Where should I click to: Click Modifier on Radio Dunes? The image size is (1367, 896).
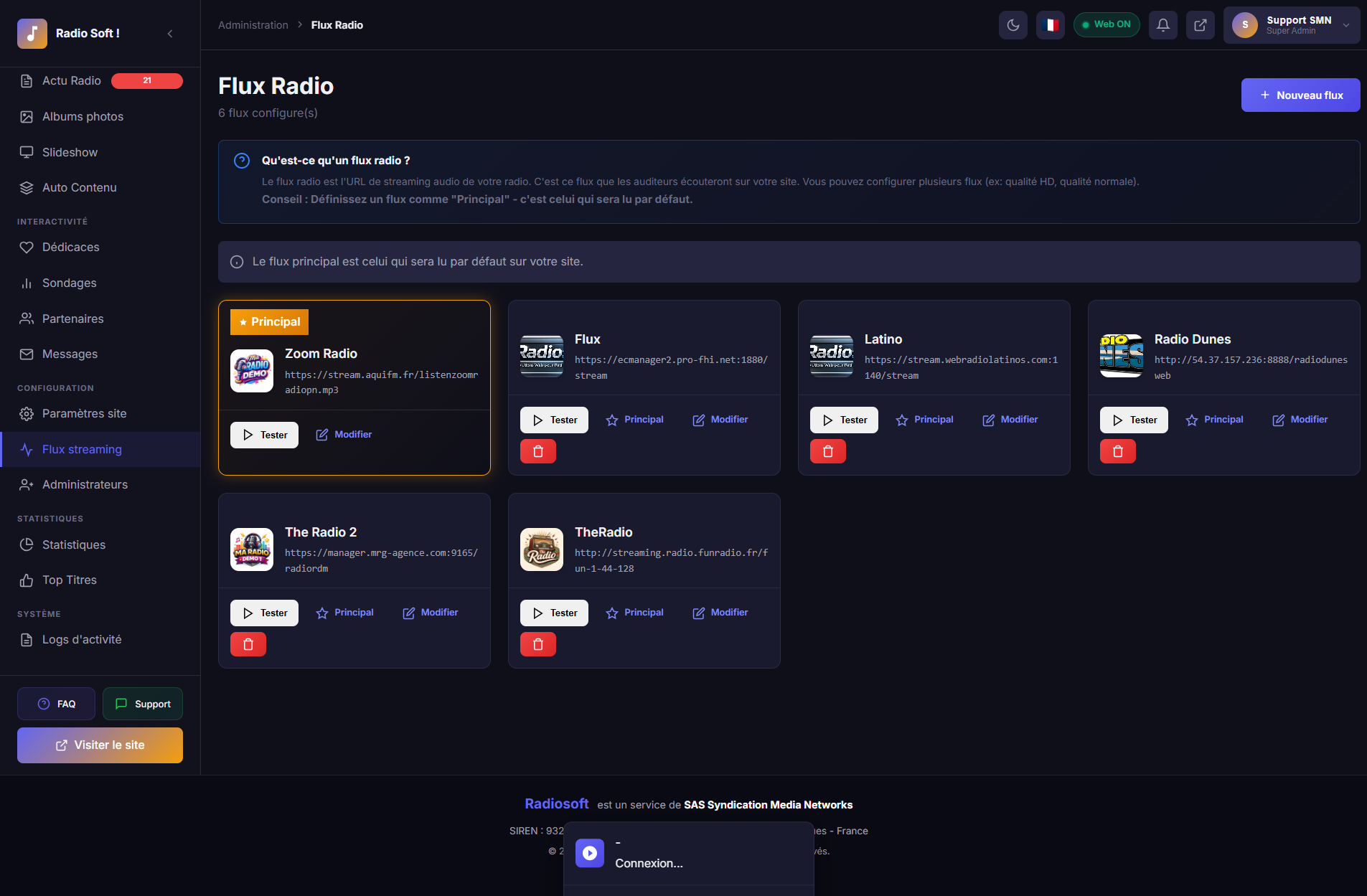[x=1299, y=419]
